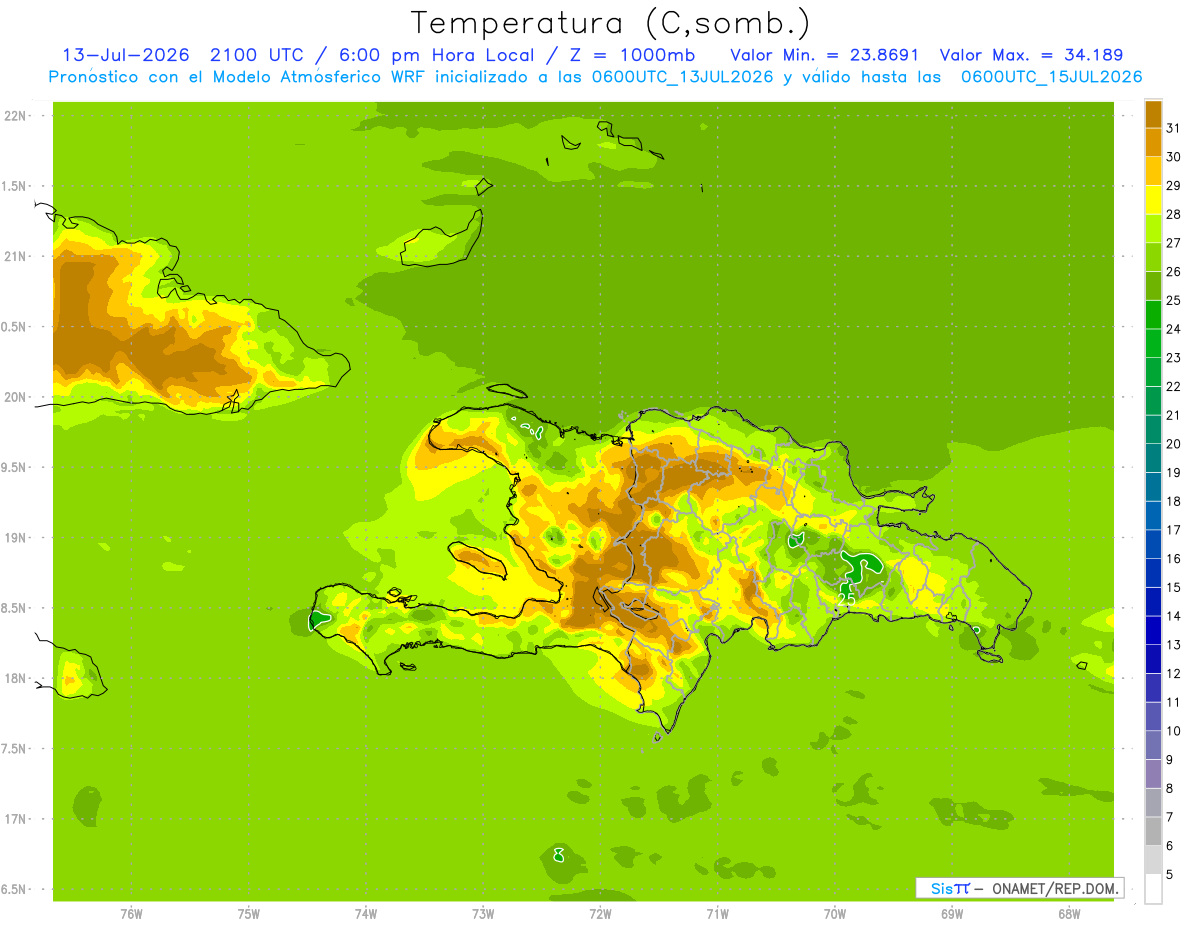This screenshot has height=927, width=1200.
Task: Click the '72W' longitude label
Action: coord(600,913)
